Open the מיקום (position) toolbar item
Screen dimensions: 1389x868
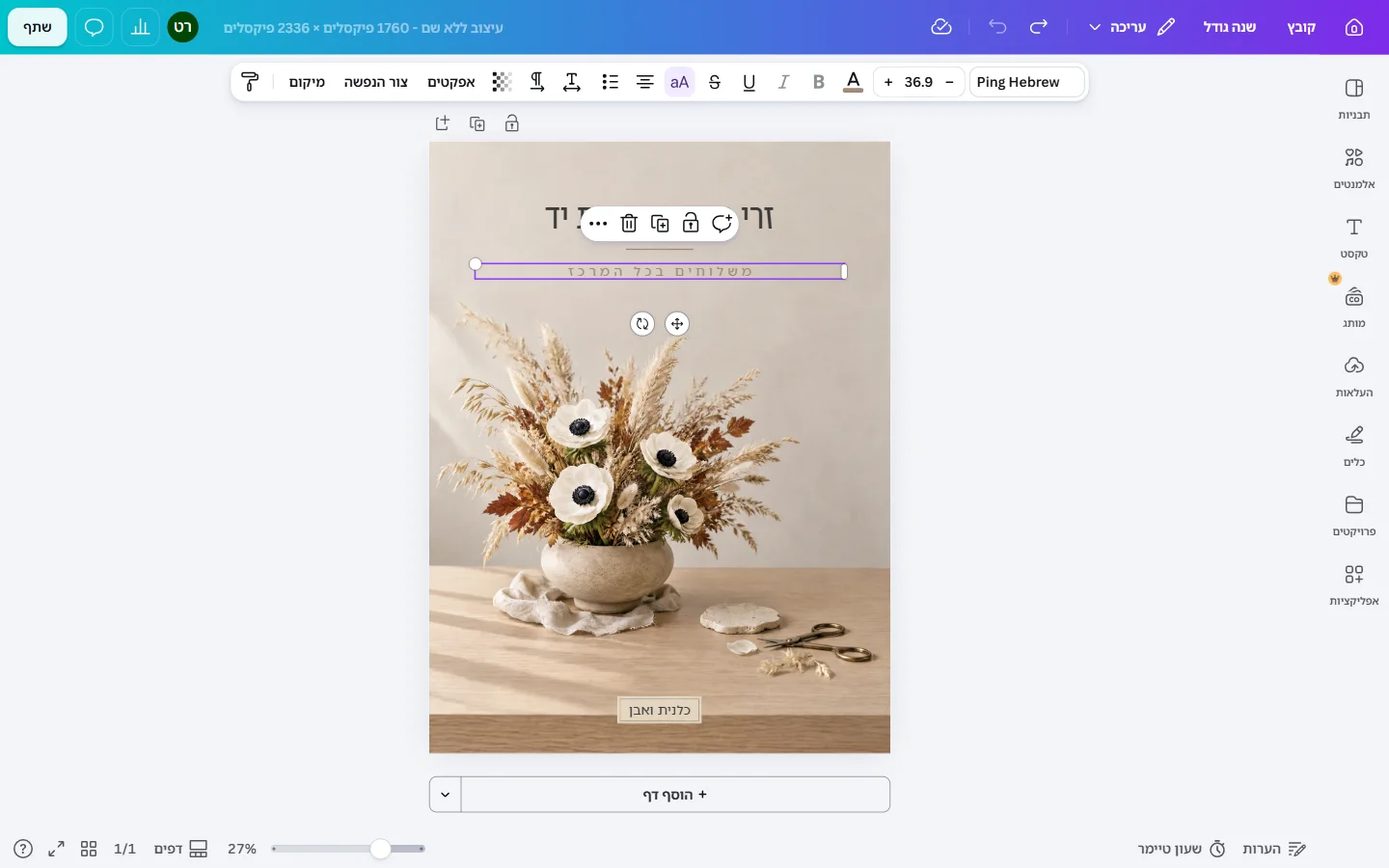pyautogui.click(x=307, y=82)
